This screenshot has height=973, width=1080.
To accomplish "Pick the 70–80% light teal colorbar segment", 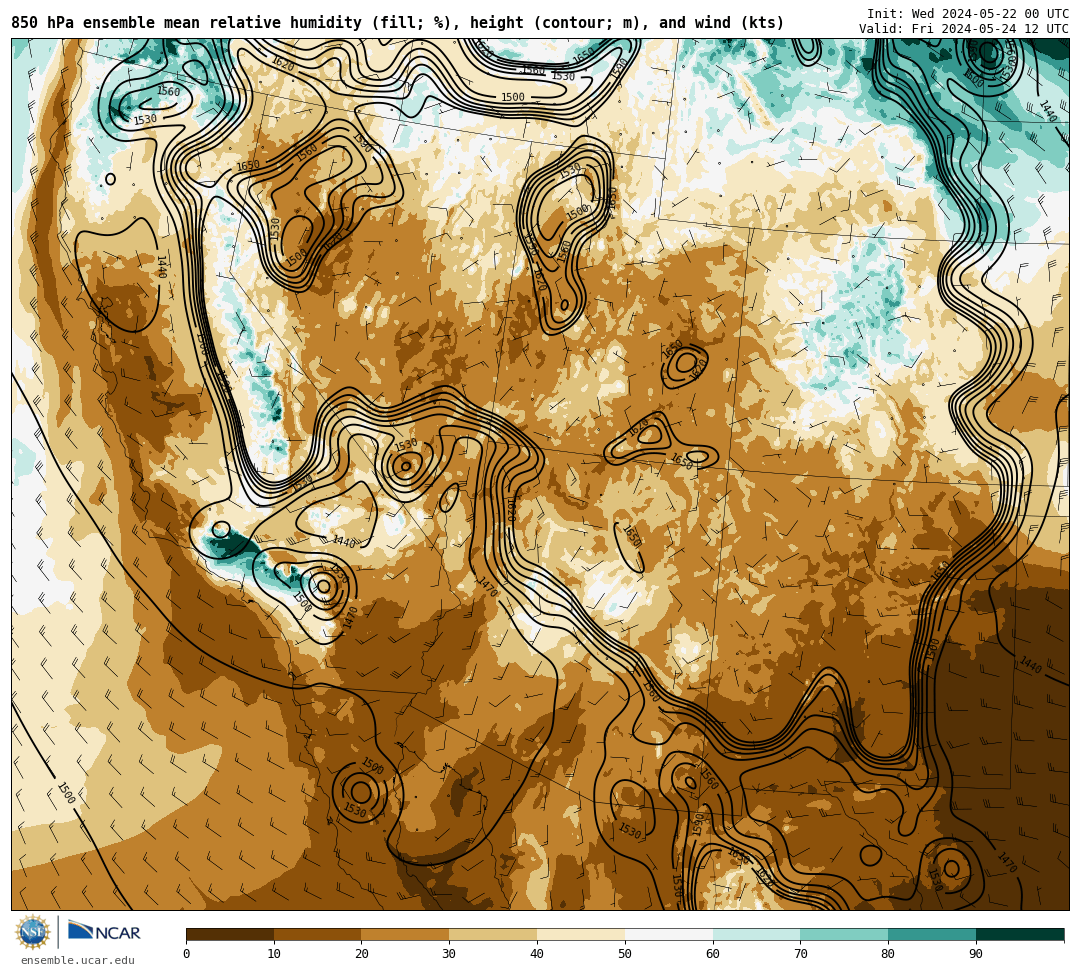I will point(844,934).
